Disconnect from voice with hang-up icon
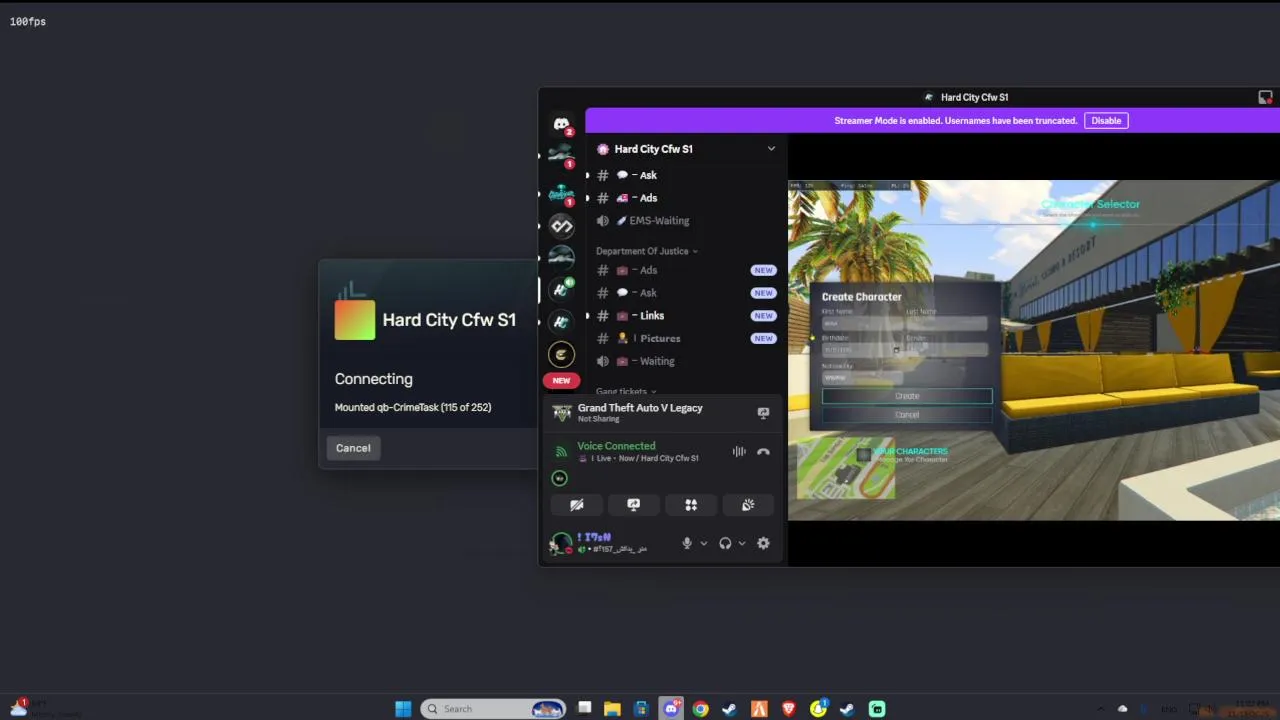1280x720 pixels. (763, 452)
